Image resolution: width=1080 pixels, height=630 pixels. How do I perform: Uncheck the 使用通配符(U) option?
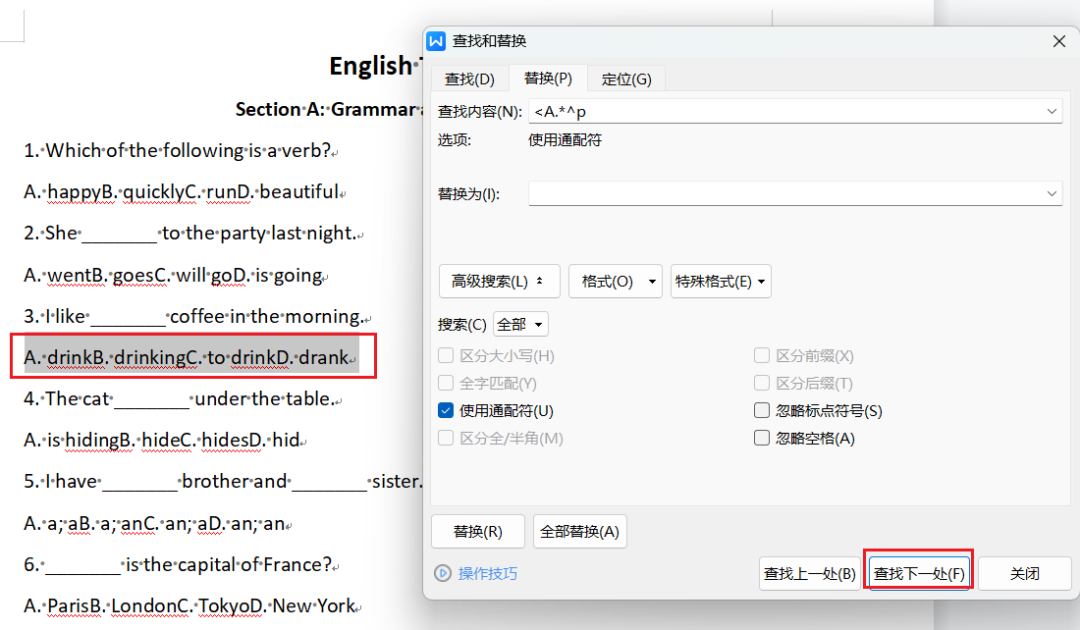pos(446,410)
